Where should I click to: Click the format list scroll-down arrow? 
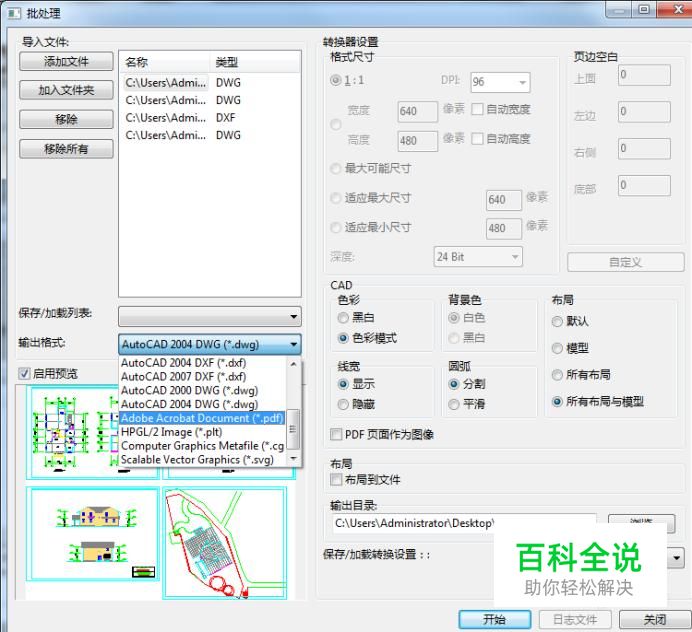(x=293, y=459)
